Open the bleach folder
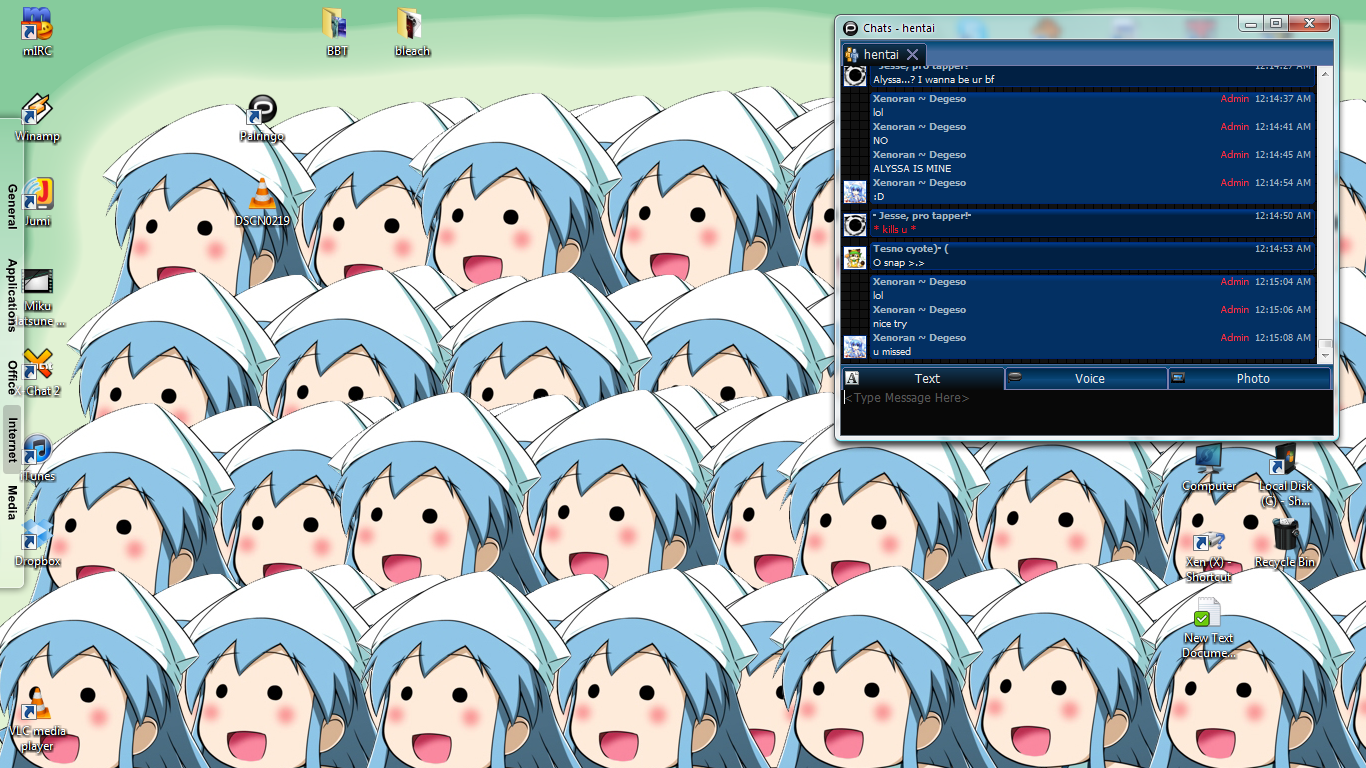 pyautogui.click(x=411, y=25)
